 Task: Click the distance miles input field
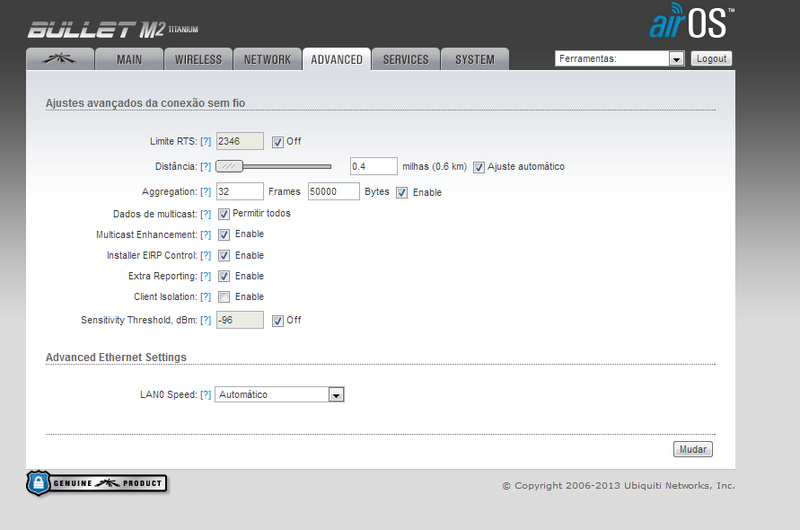click(373, 166)
